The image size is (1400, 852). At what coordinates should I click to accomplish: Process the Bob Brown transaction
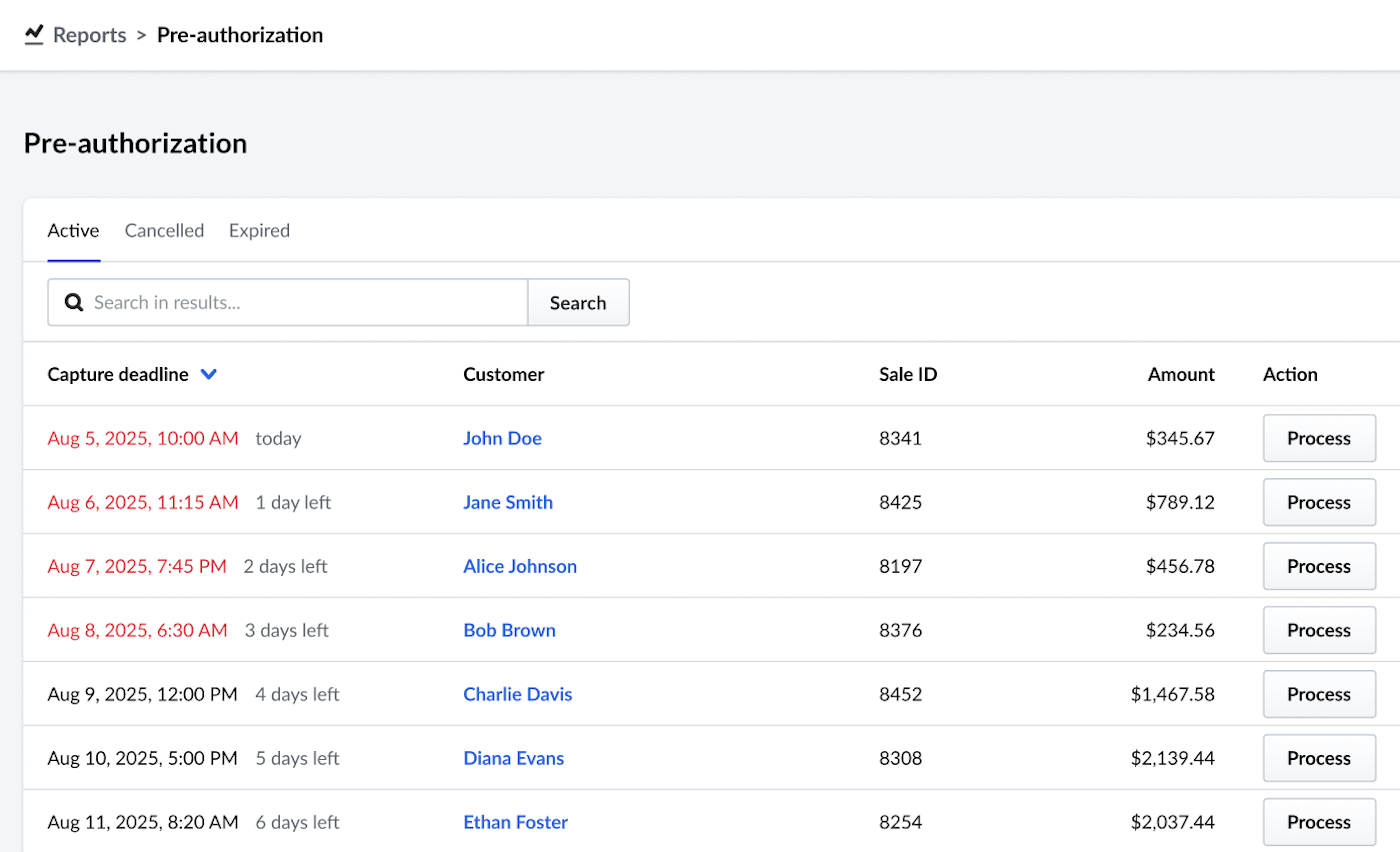coord(1319,630)
